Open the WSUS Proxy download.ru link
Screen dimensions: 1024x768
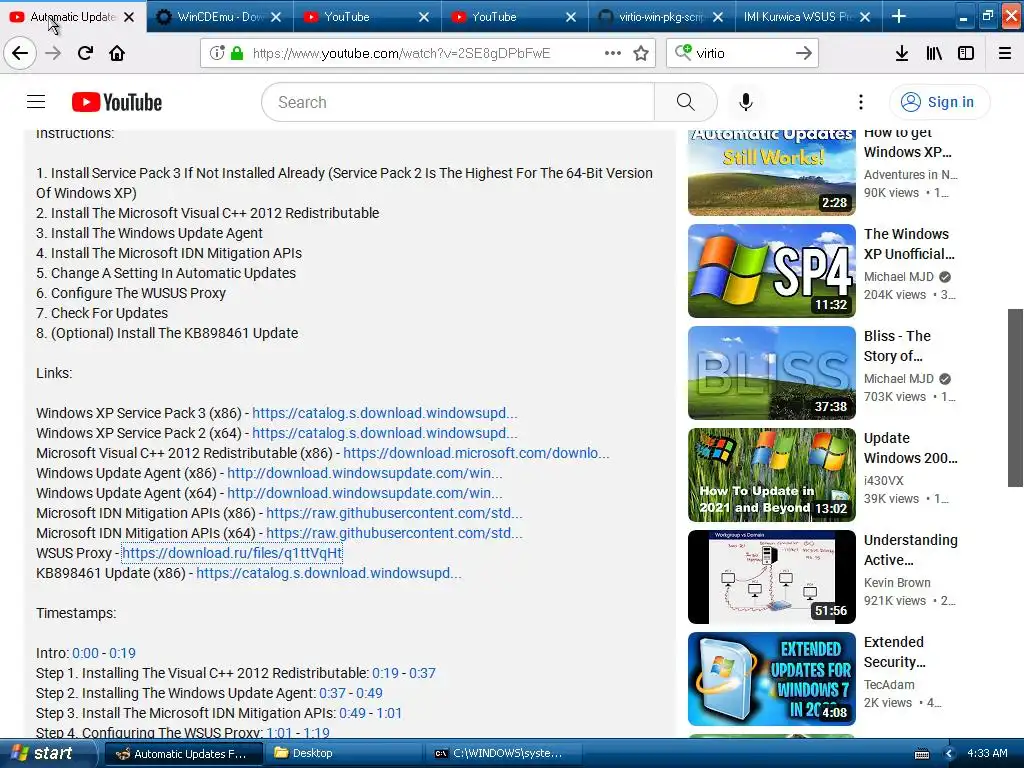[x=232, y=553]
